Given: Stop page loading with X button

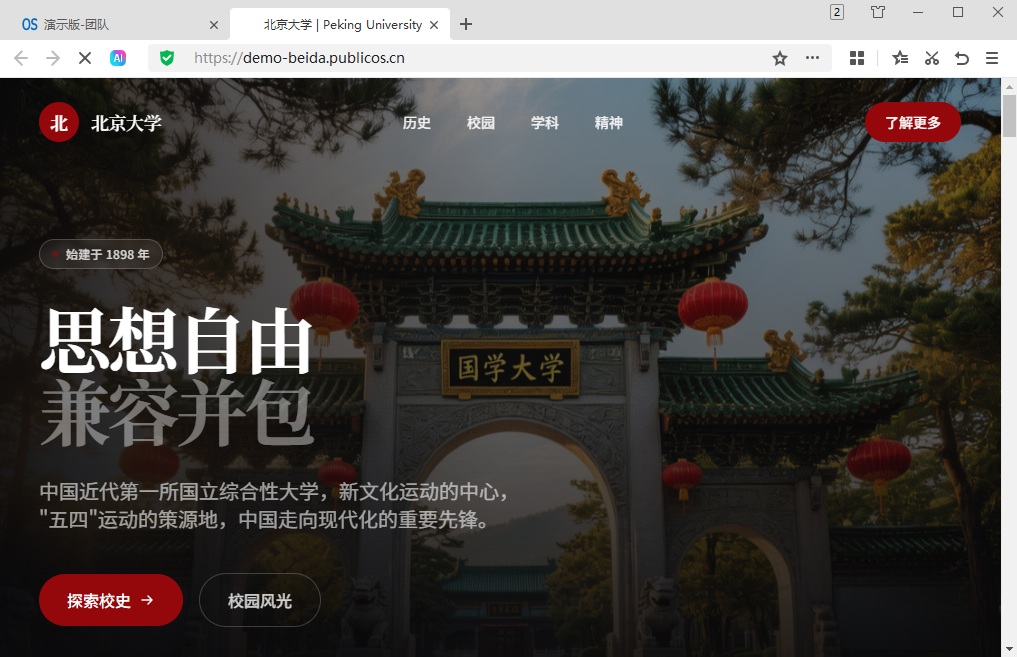Looking at the screenshot, I should click(84, 58).
